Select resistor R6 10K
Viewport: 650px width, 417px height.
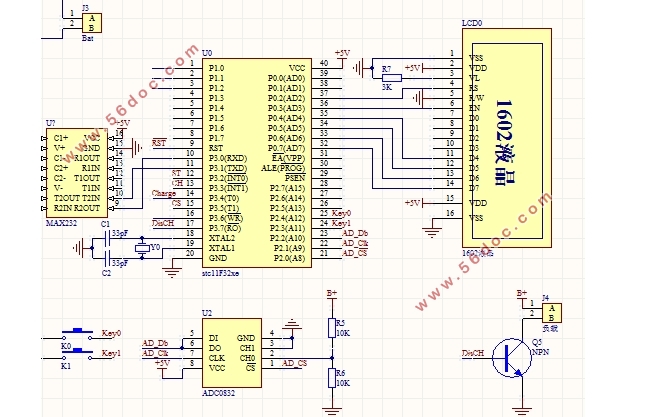click(332, 378)
